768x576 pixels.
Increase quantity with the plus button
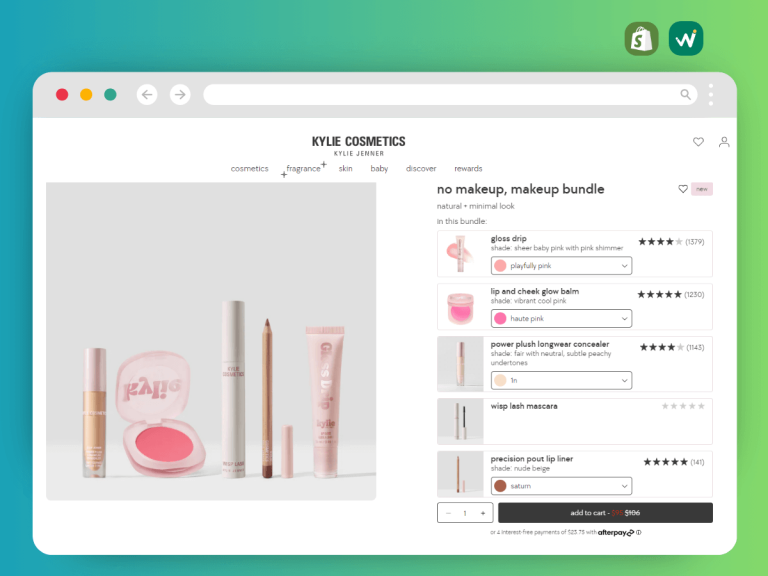click(483, 513)
